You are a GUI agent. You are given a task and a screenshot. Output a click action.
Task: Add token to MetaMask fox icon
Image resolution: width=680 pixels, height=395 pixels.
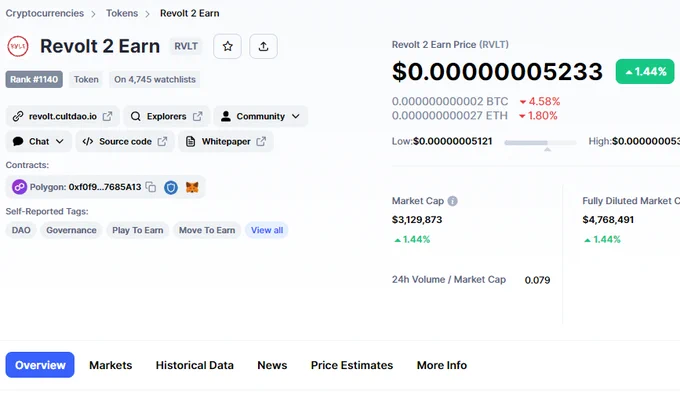(192, 187)
